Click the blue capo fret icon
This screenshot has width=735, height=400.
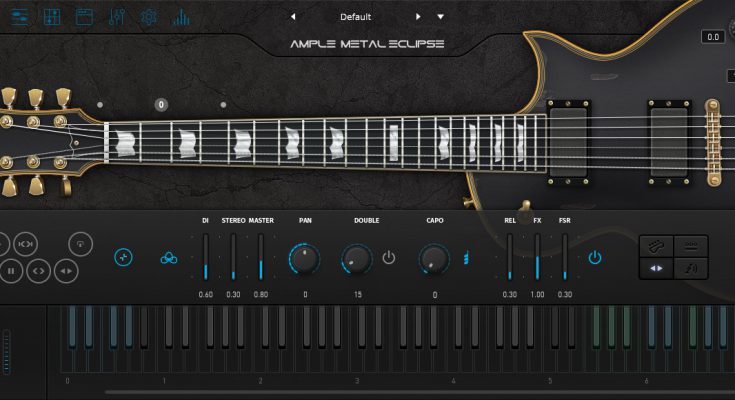pyautogui.click(x=465, y=259)
